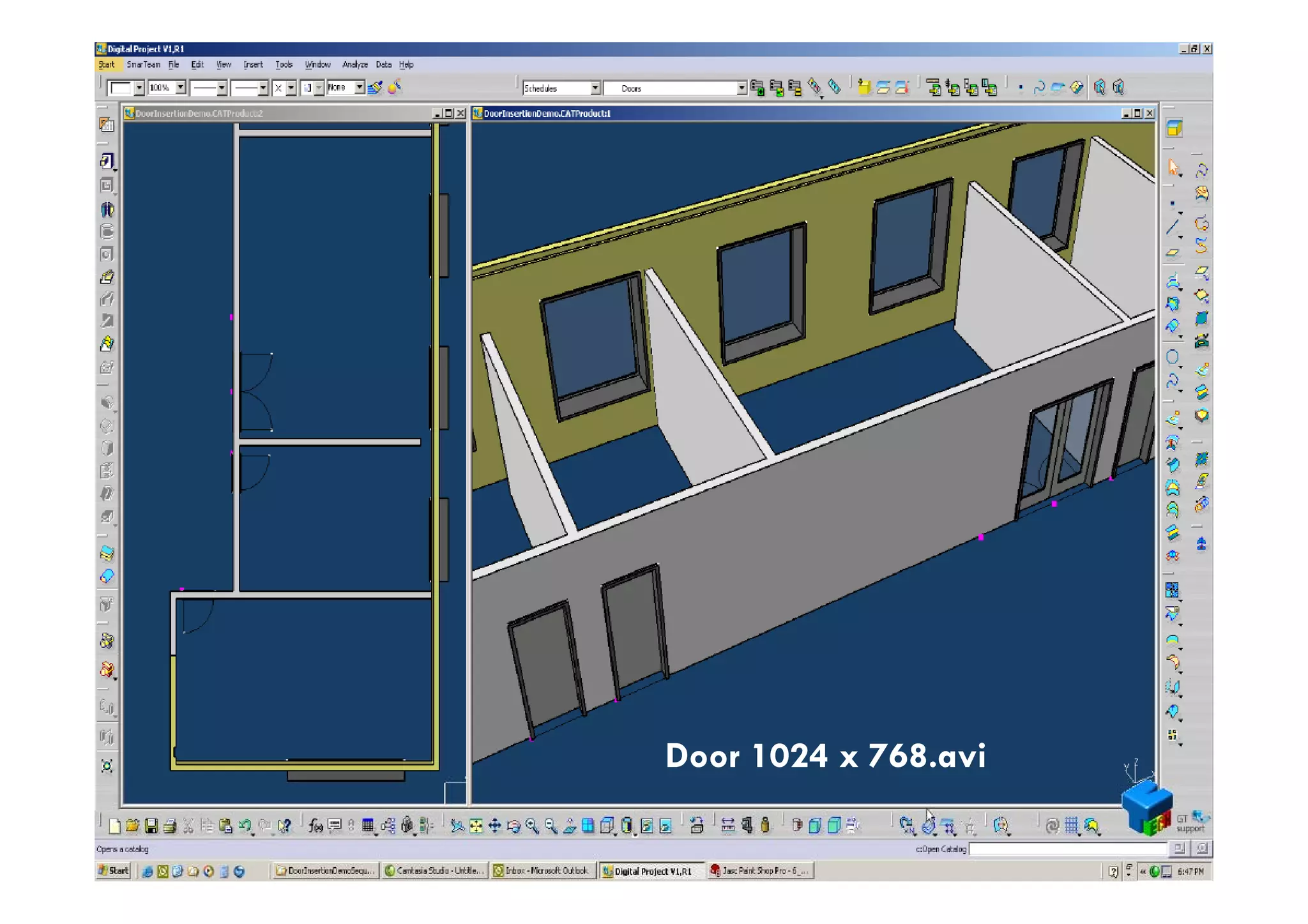Click the Save icon in bottom toolbar
This screenshot has height=924, width=1308.
pos(151,826)
